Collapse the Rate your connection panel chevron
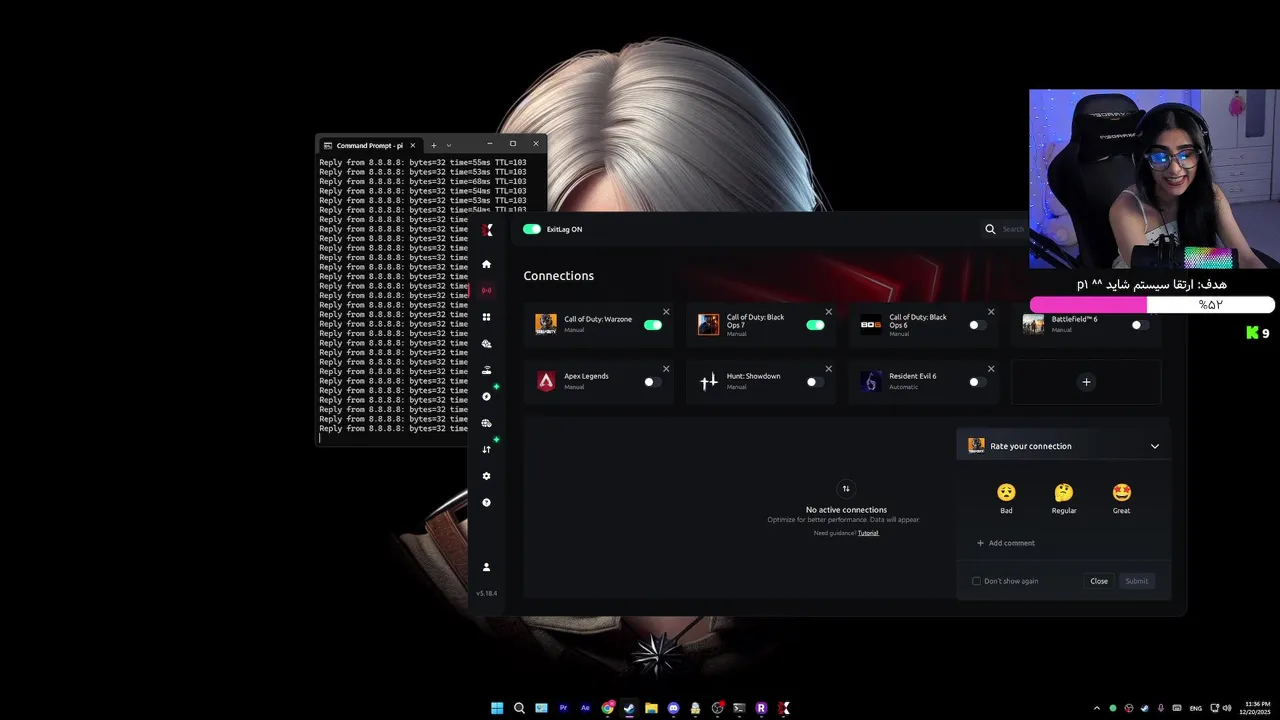Viewport: 1280px width, 720px height. pos(1155,446)
